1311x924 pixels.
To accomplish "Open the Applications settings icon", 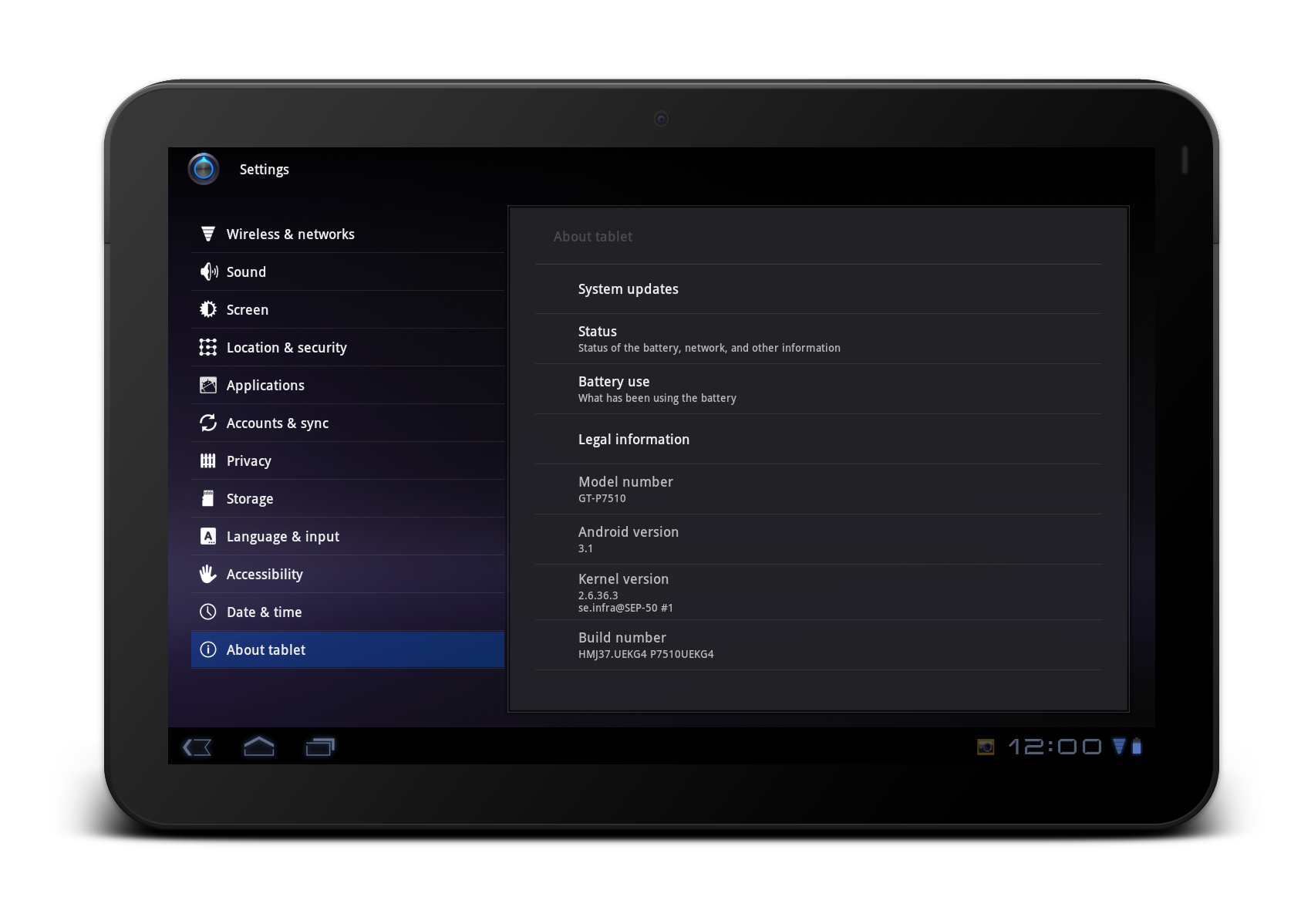I will click(x=208, y=385).
